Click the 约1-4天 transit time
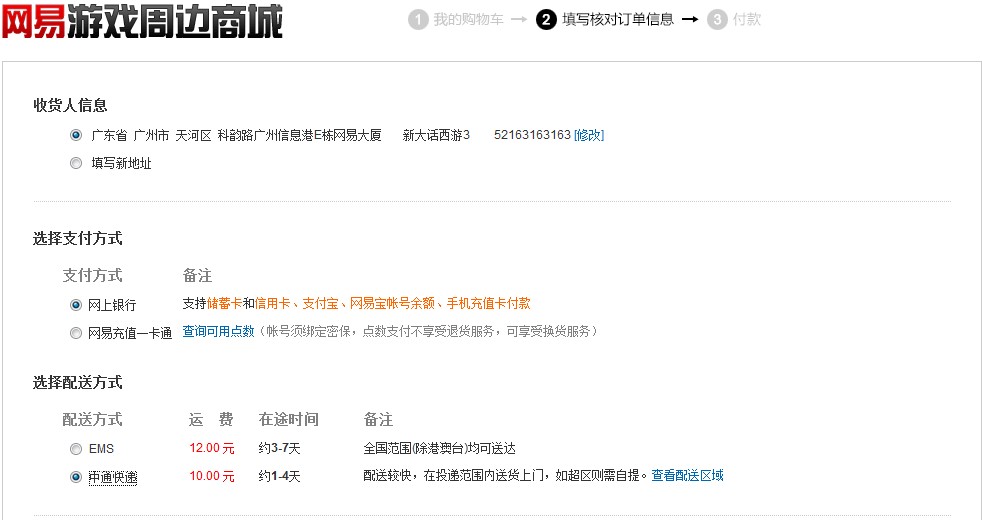The width and height of the screenshot is (982, 520). [279, 476]
